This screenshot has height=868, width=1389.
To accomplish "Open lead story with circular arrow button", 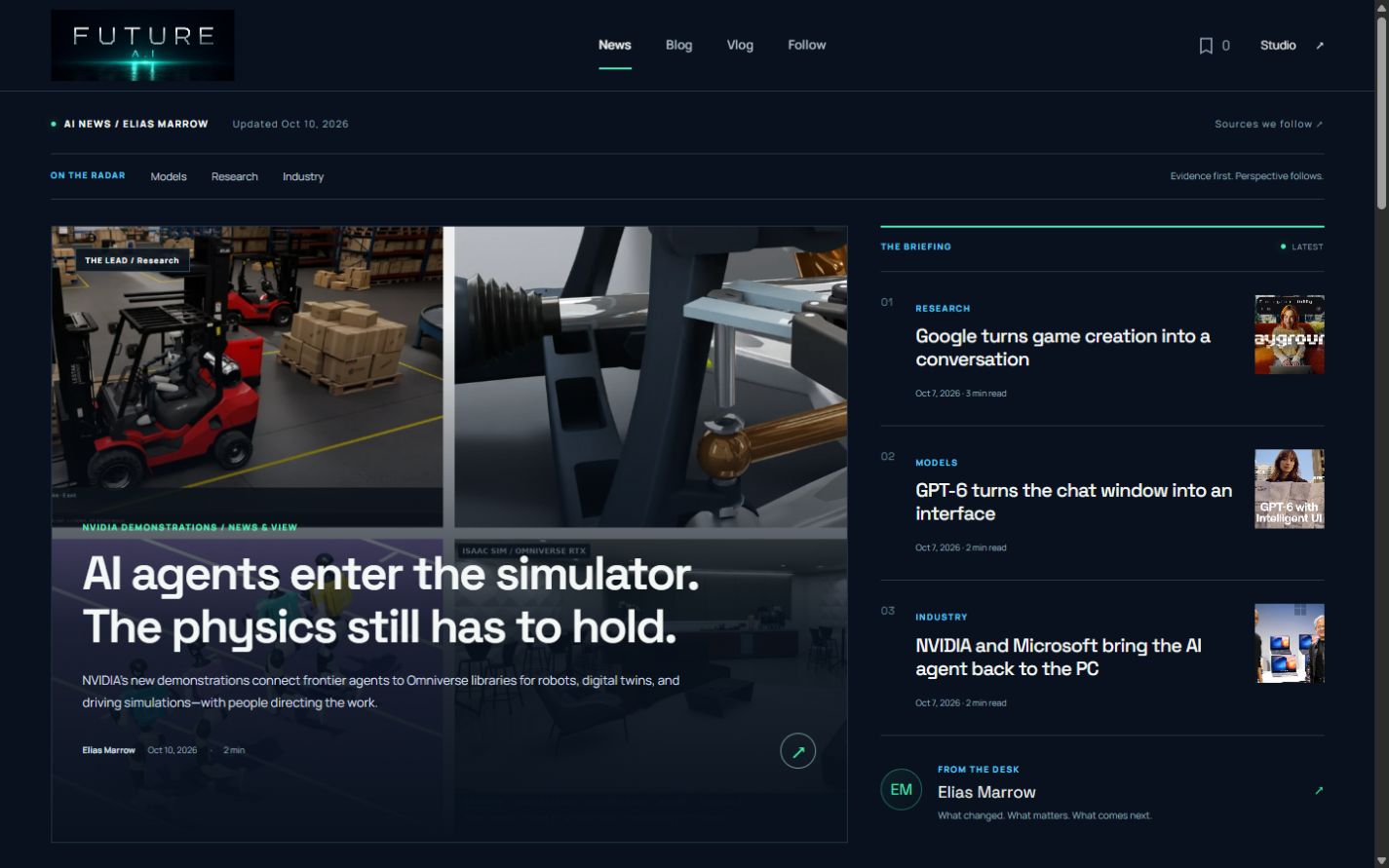I will tap(797, 751).
